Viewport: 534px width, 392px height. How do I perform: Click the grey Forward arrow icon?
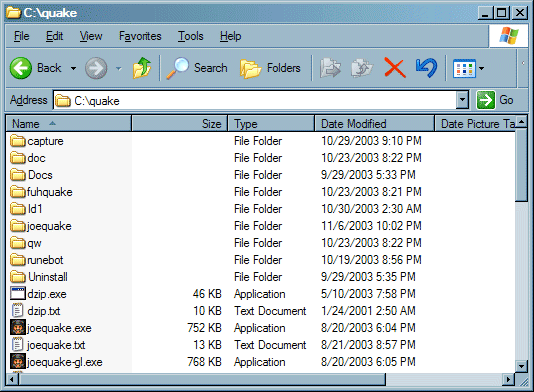point(96,68)
